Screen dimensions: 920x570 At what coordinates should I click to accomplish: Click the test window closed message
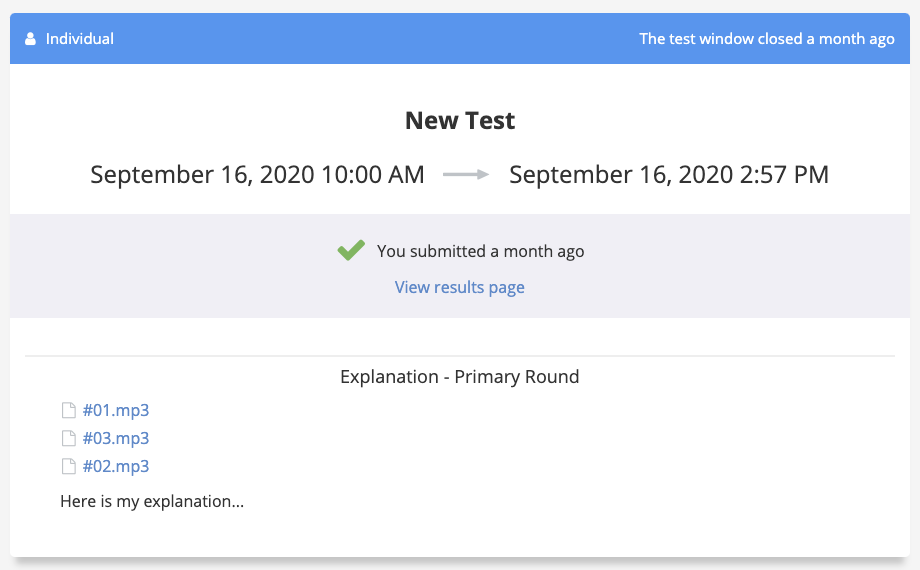coord(767,39)
